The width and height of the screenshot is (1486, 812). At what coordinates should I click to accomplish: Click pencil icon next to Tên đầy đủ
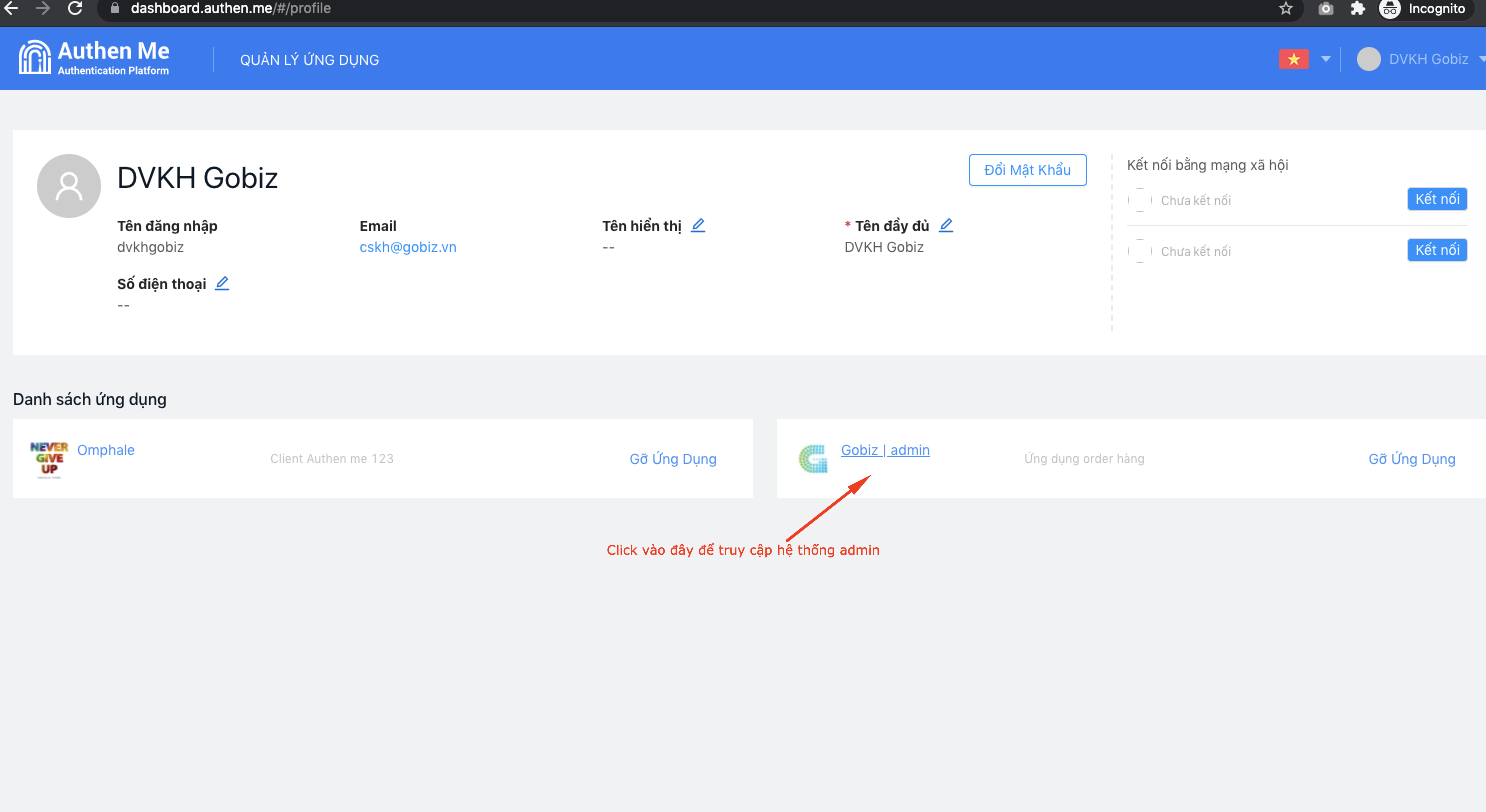[x=946, y=226]
